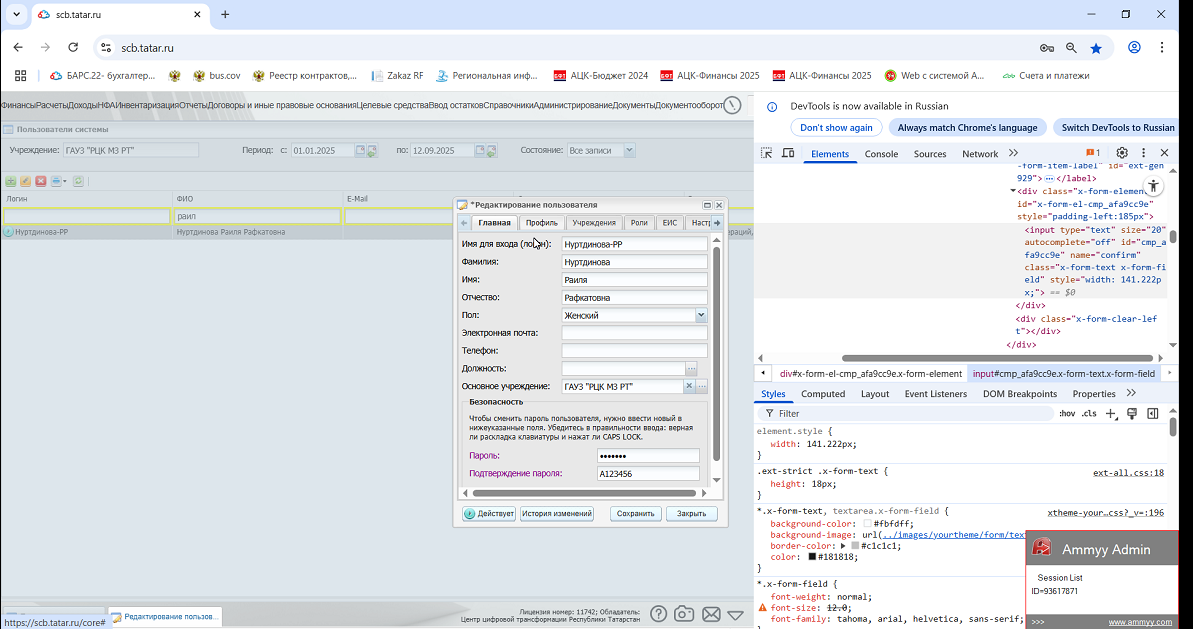Open the Console tab in DevTools
This screenshot has width=1193, height=629.
(881, 154)
